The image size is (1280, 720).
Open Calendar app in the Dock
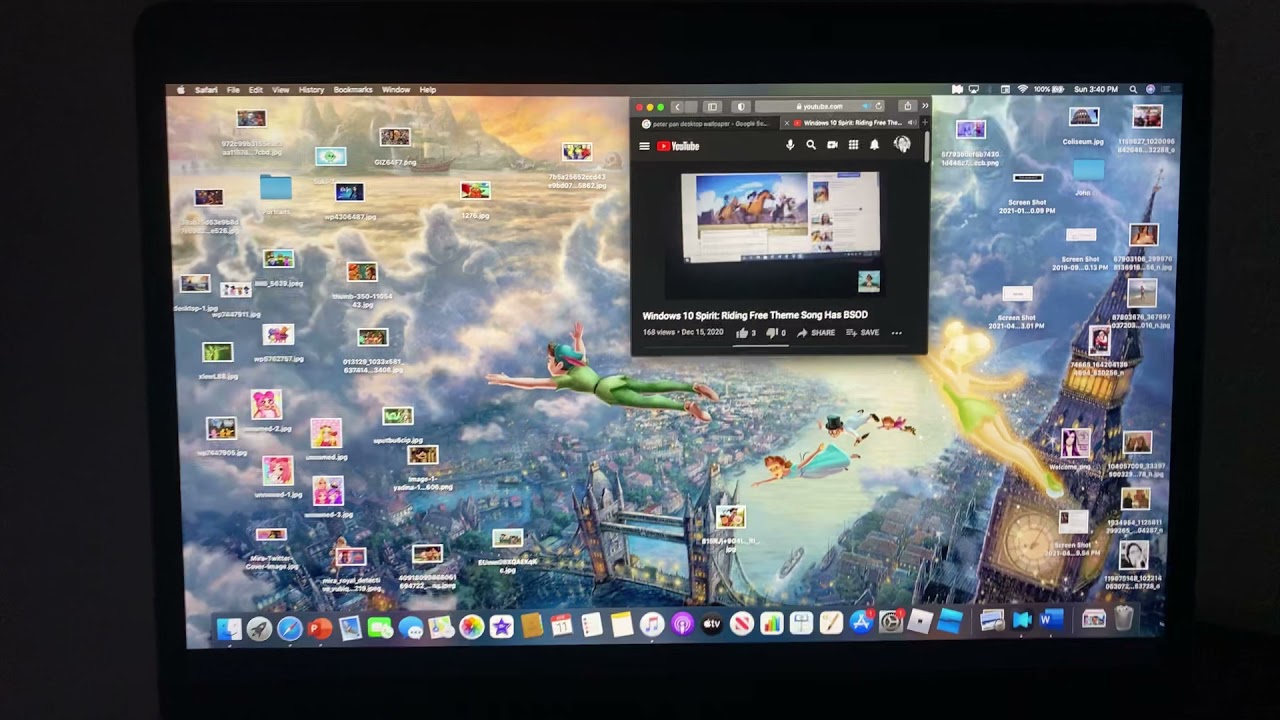tap(561, 626)
